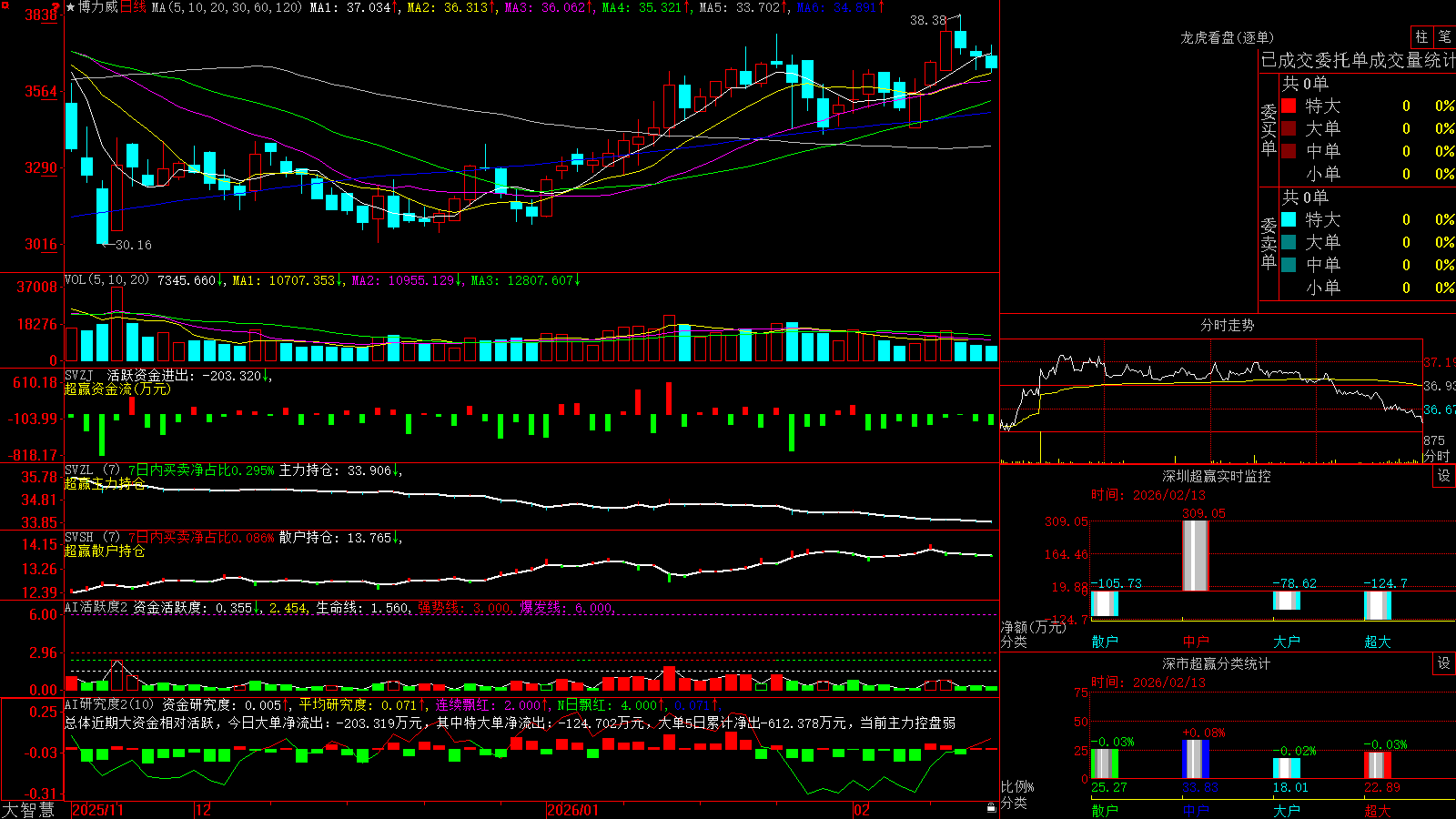Click the stock name 博力威
The width and height of the screenshot is (1456, 819).
pos(98,7)
